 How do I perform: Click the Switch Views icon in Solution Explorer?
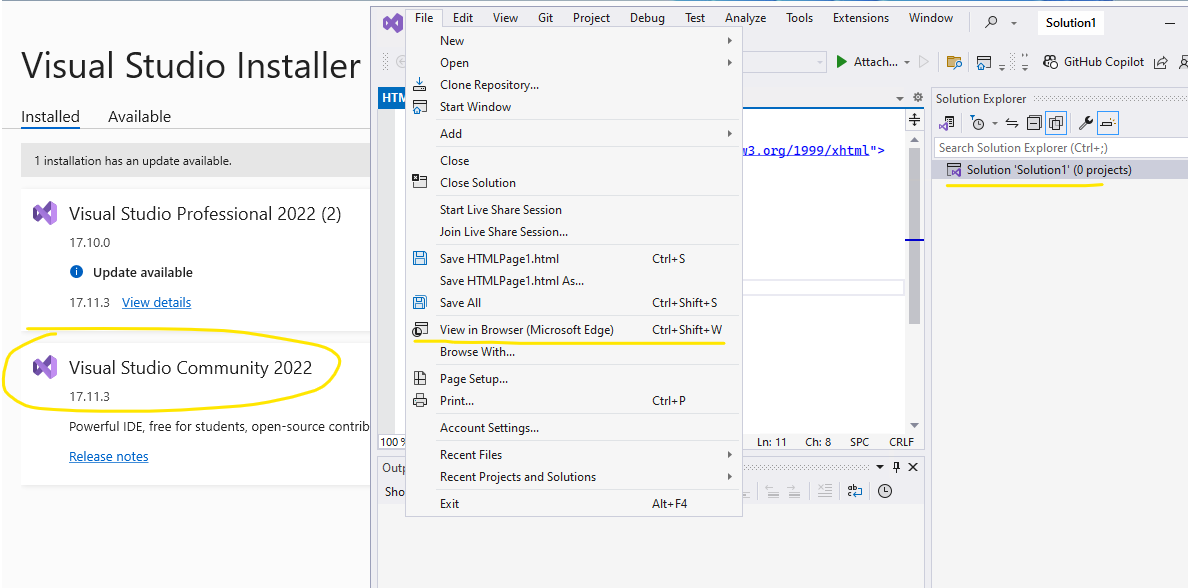(947, 123)
